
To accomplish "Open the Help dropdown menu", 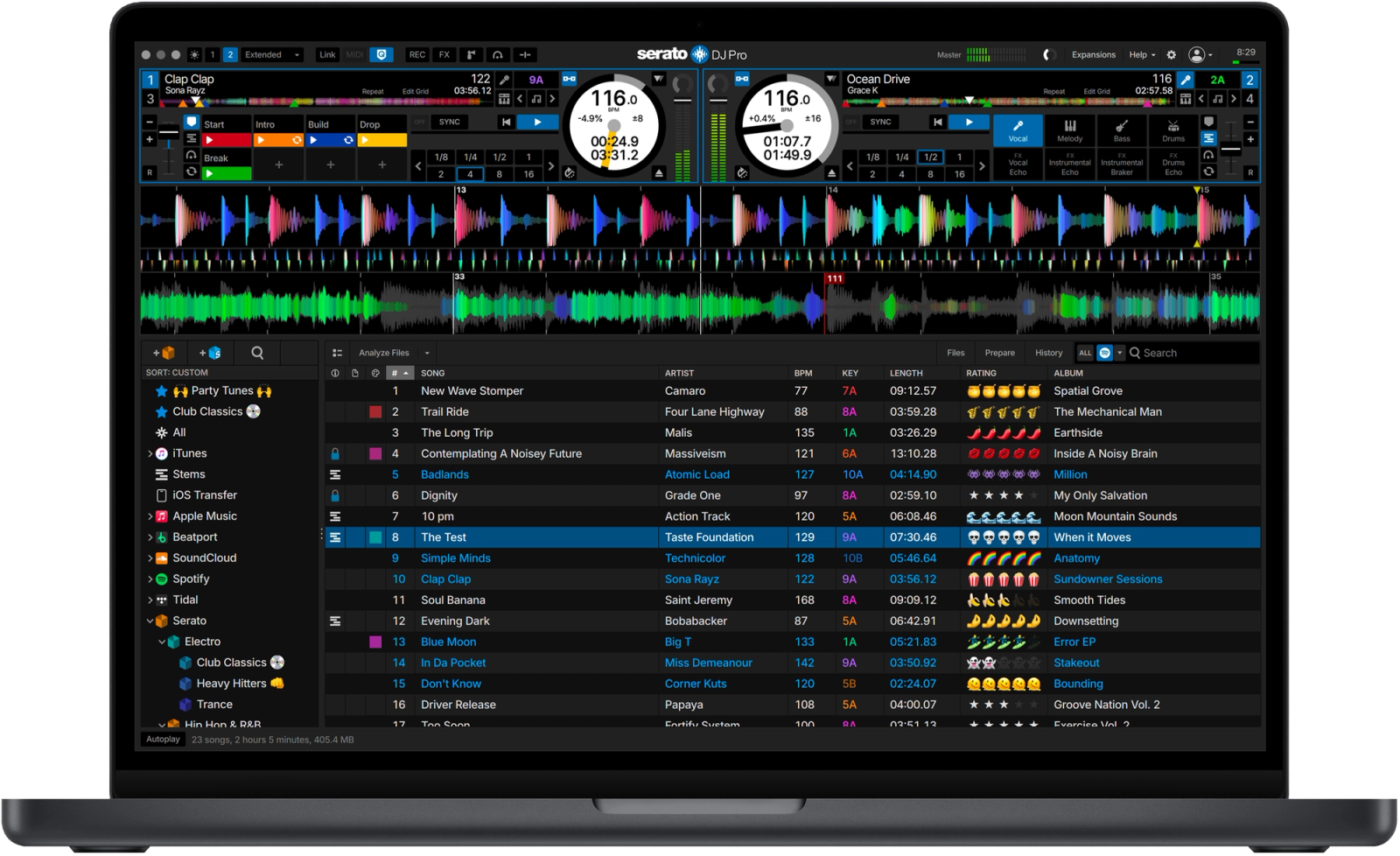I will point(1142,54).
